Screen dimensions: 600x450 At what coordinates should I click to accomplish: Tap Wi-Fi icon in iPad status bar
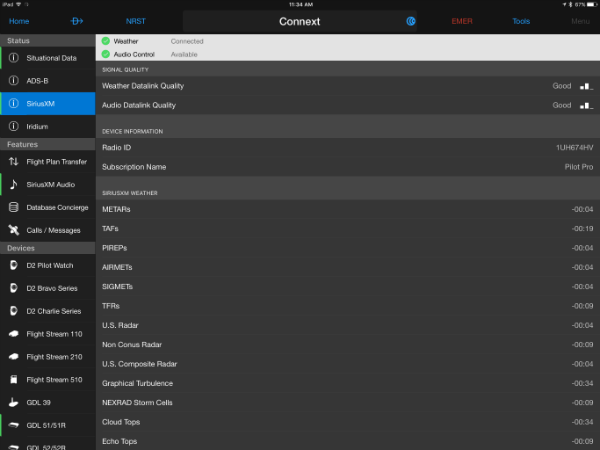click(18, 5)
